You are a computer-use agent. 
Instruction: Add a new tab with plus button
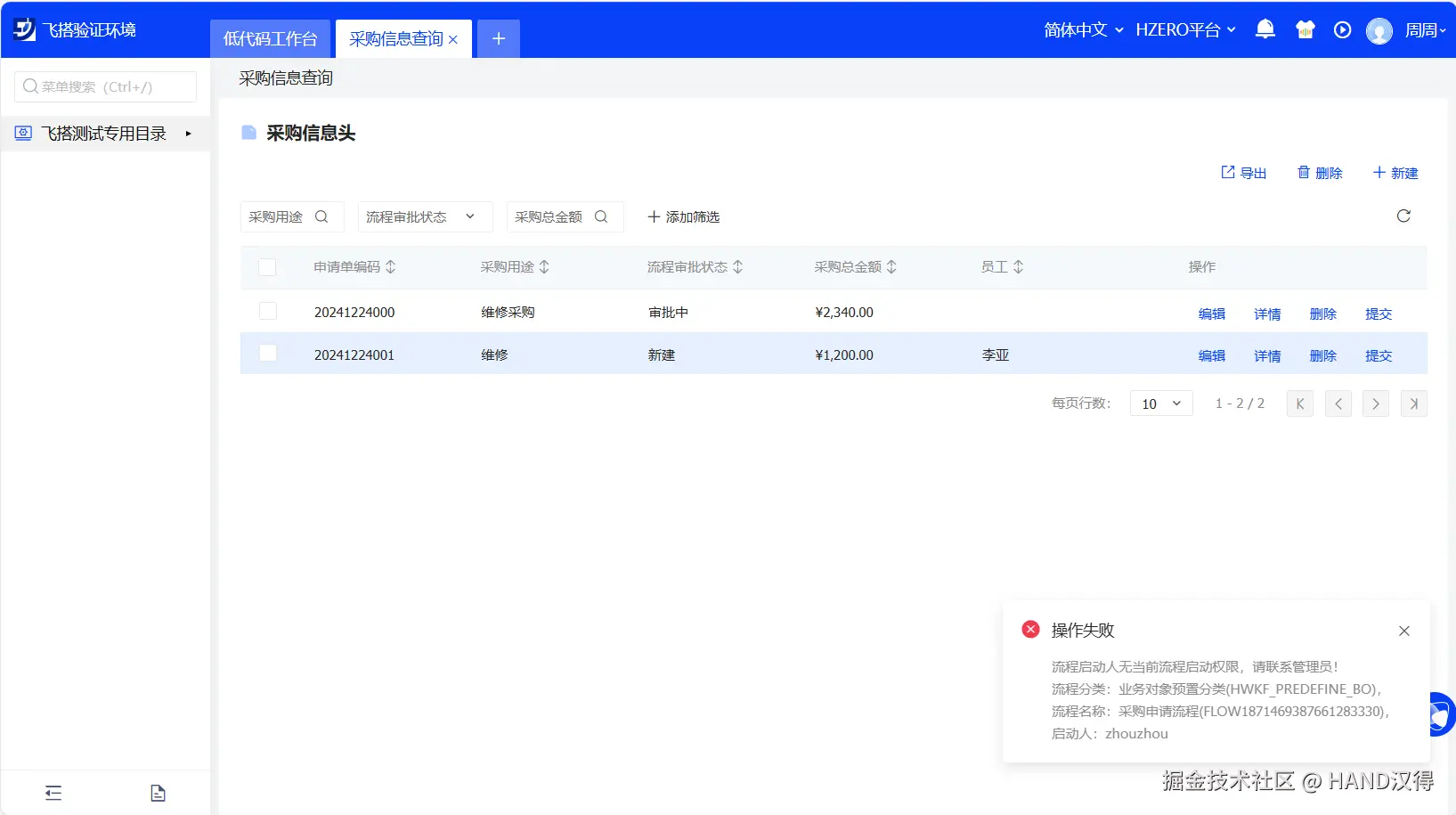pos(499,38)
